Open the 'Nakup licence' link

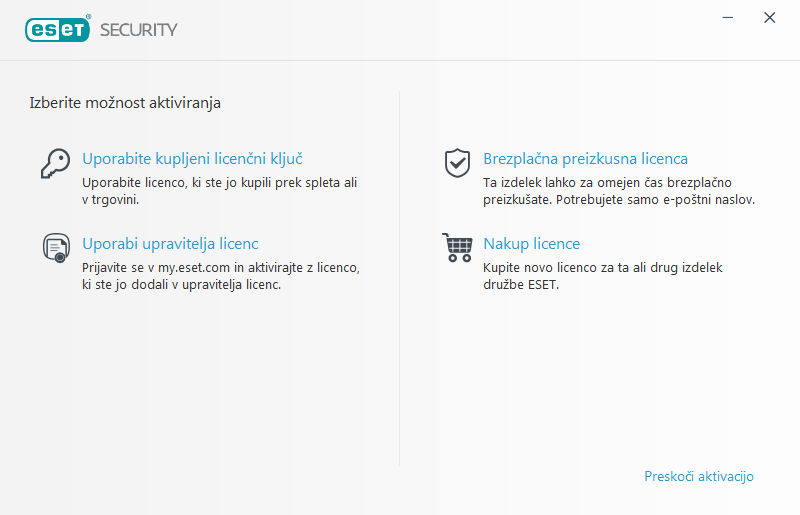[531, 244]
